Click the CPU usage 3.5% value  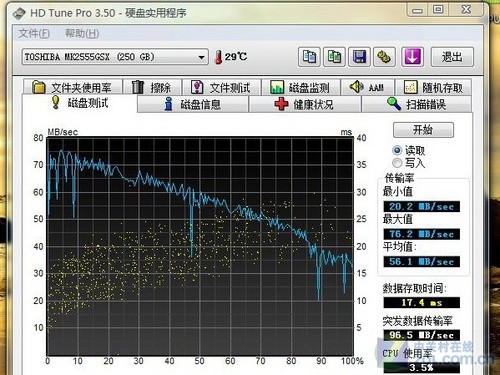(422, 368)
